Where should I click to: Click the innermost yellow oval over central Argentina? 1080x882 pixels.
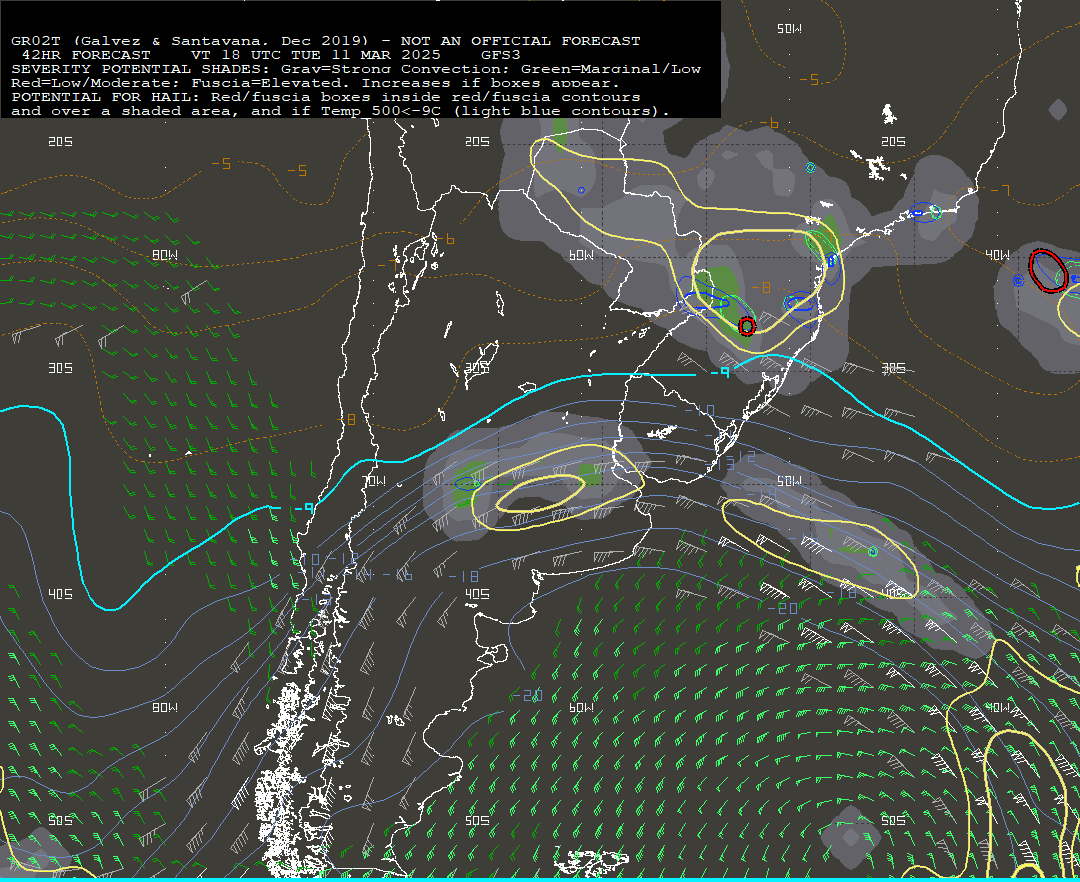(540, 493)
